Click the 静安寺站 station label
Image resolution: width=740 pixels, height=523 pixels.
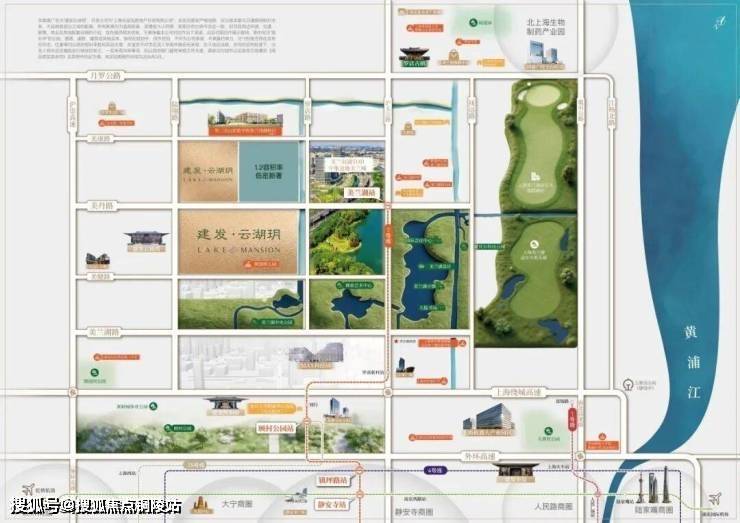(332, 505)
